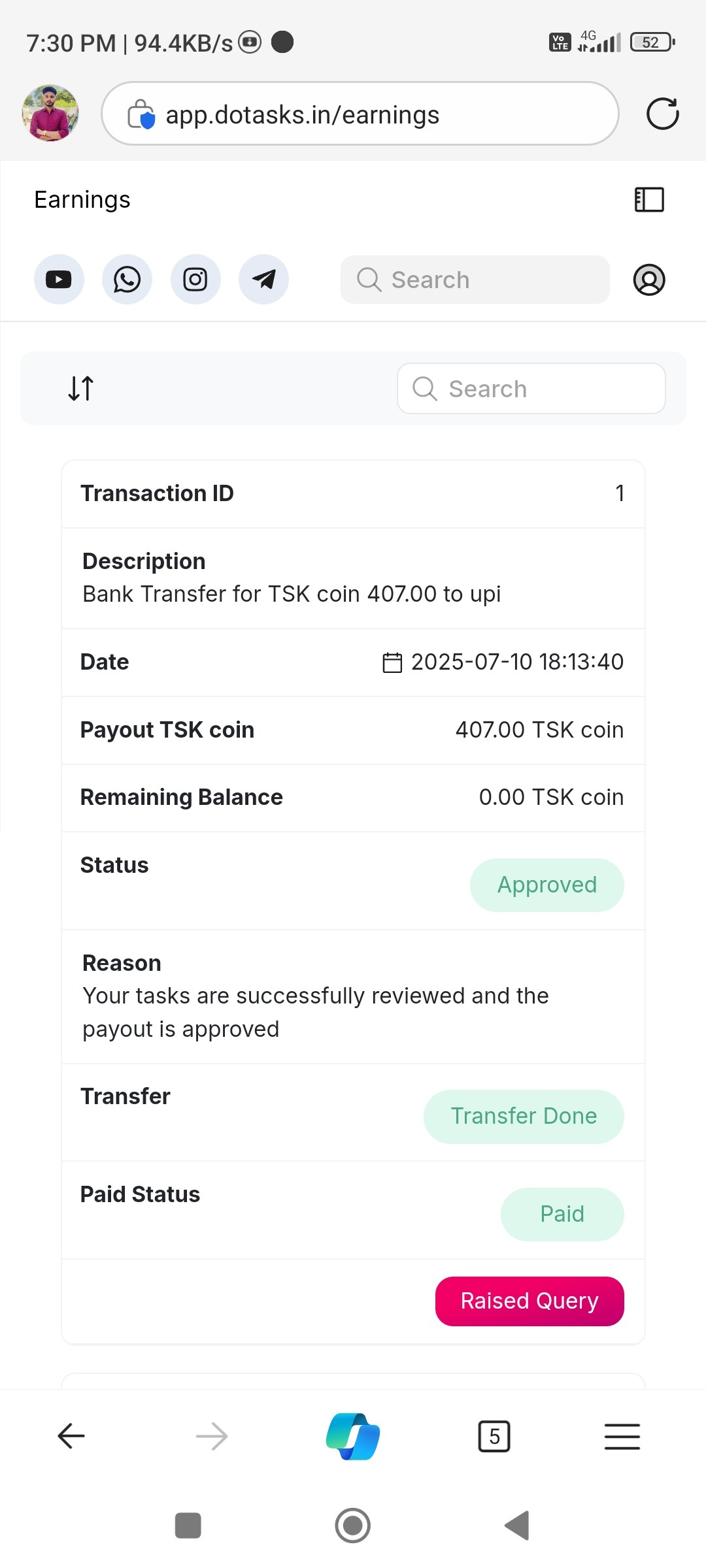Reload the page with refresh icon

[x=662, y=114]
